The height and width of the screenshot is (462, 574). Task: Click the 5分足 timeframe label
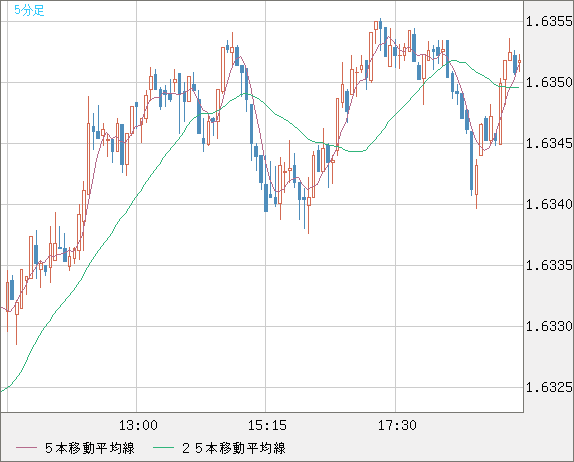[29, 10]
